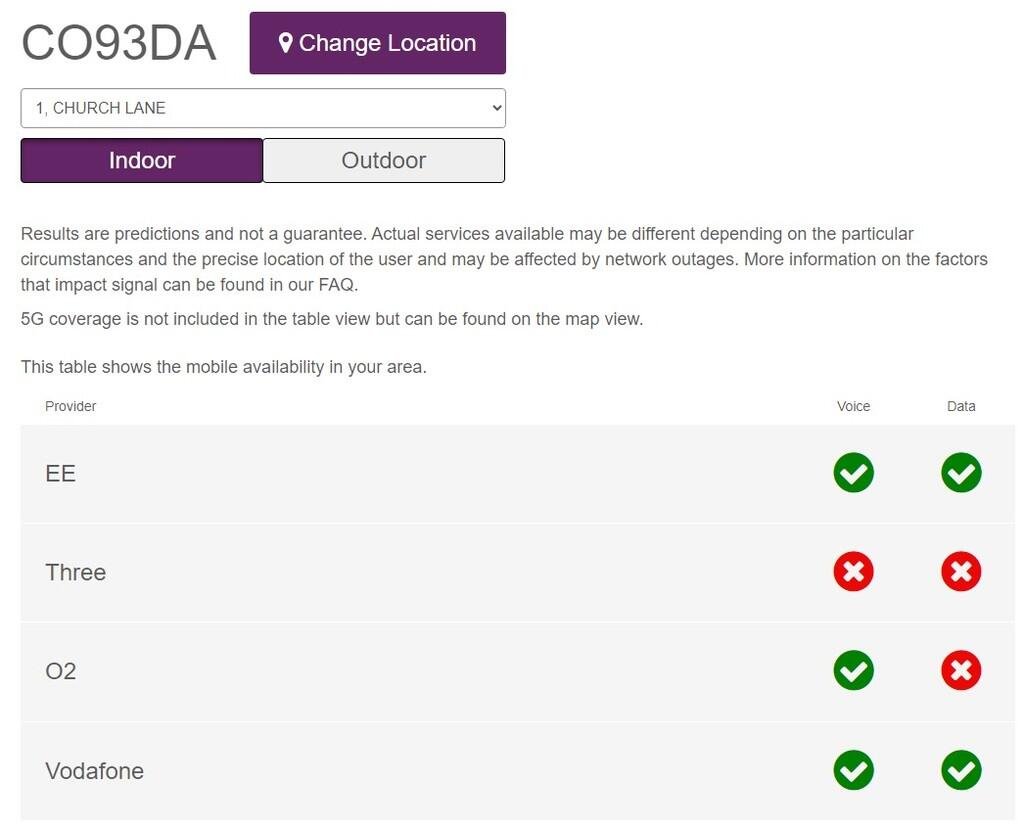
Task: Click the Voice column header
Action: [853, 406]
